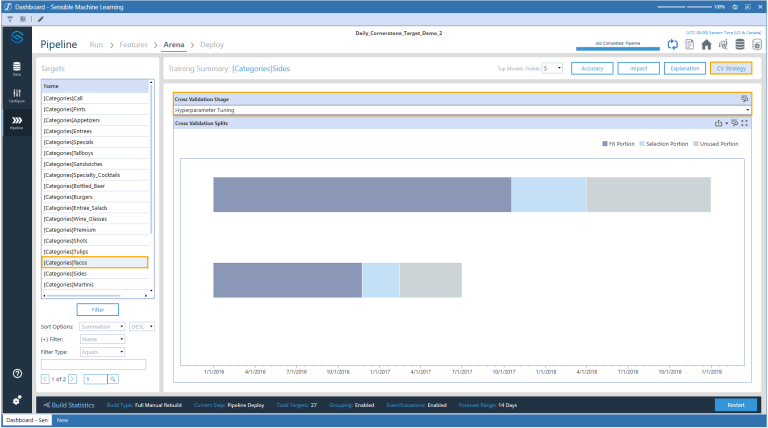Screen dimensions: 768x428
Task: Click the Accuracy button
Action: [x=592, y=69]
